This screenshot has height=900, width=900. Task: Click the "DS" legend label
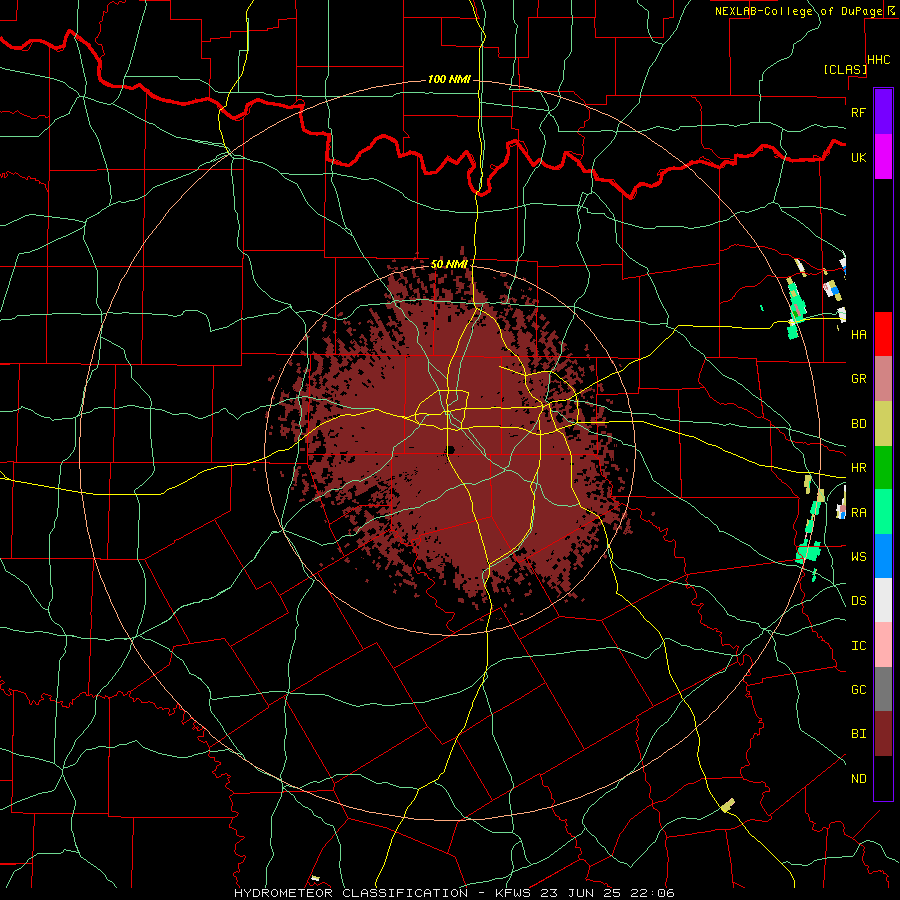click(x=858, y=601)
